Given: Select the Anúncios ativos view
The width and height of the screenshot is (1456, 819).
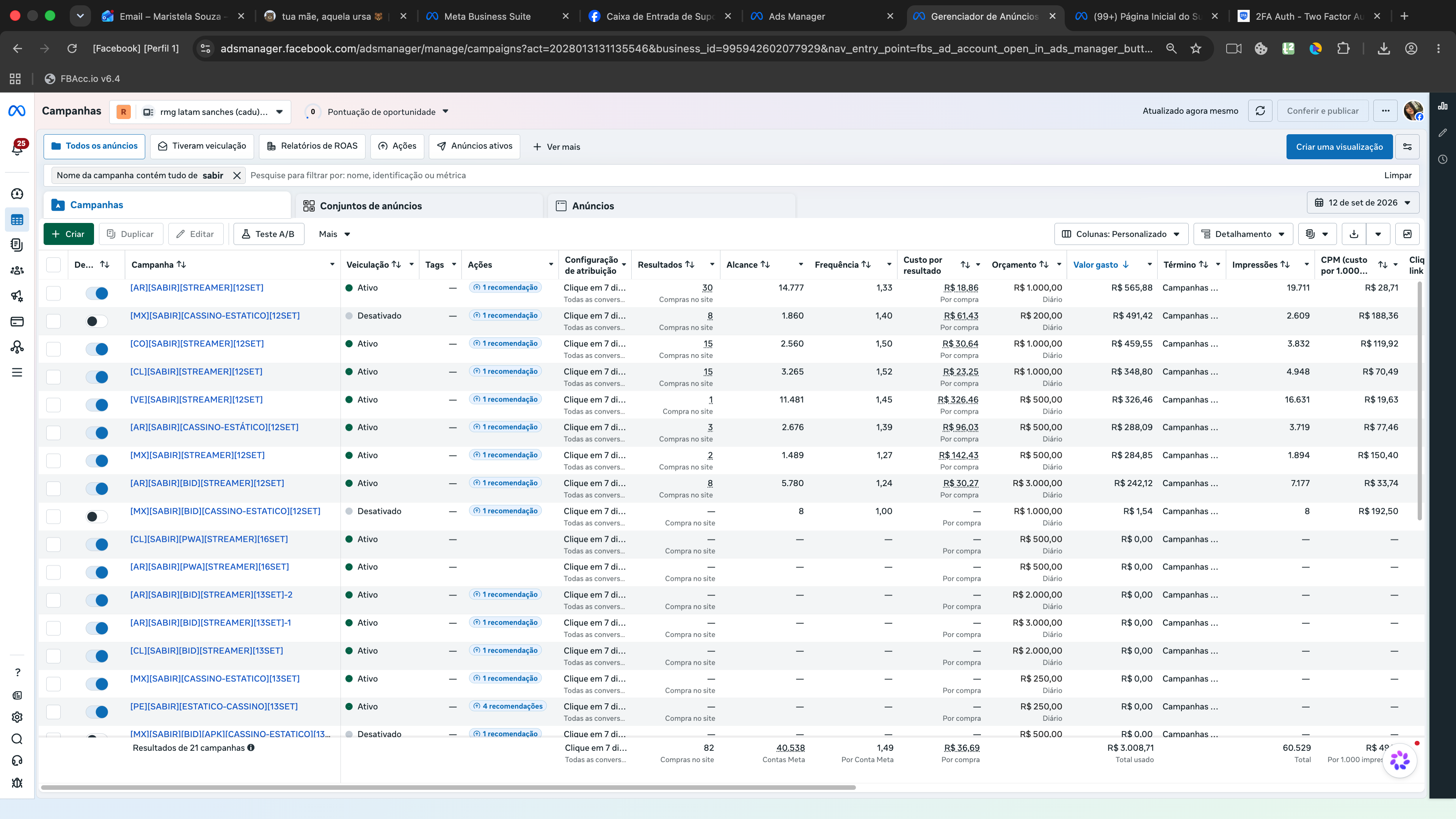Looking at the screenshot, I should [474, 146].
